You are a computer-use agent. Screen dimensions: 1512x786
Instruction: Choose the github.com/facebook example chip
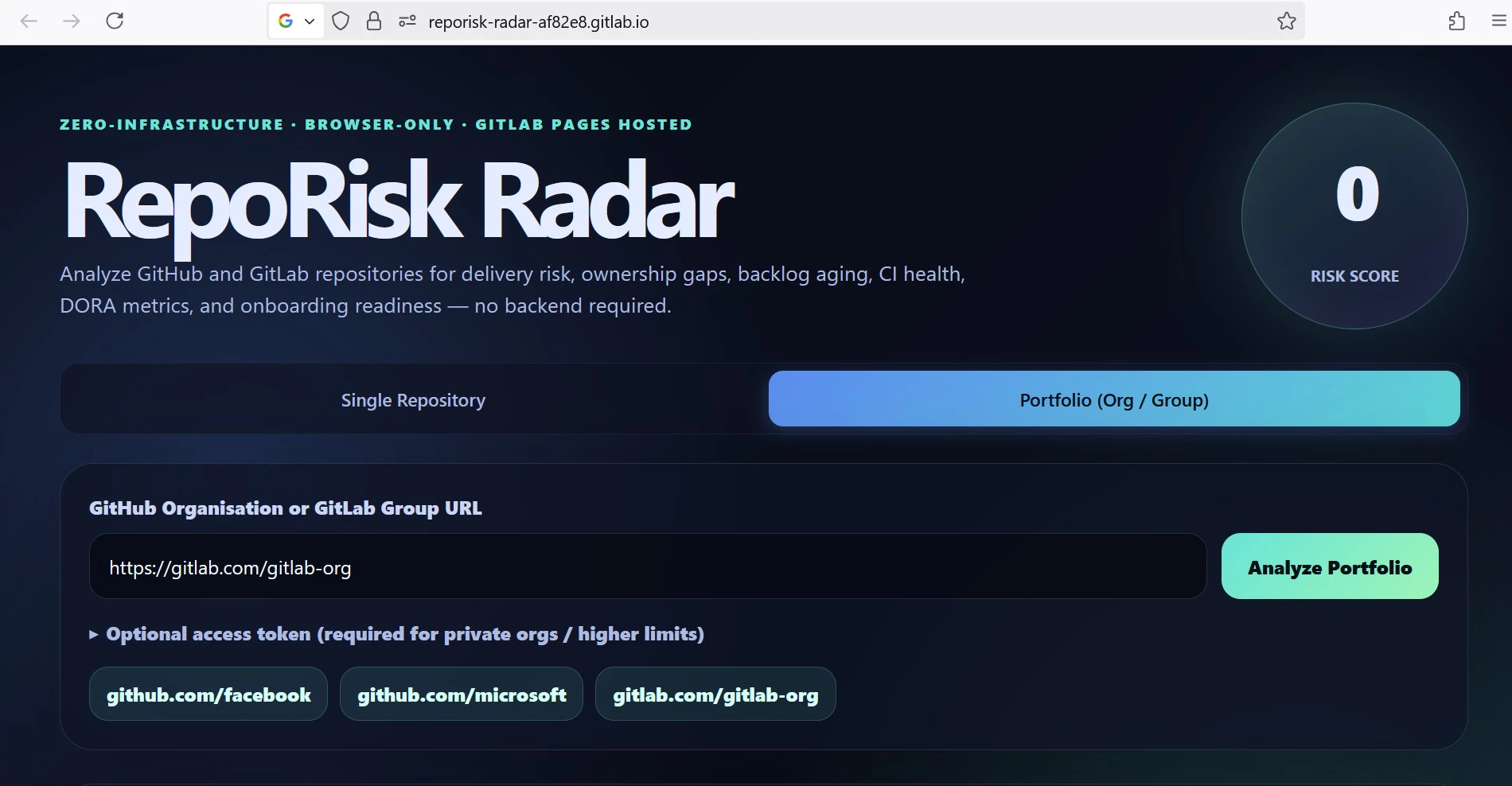(208, 694)
